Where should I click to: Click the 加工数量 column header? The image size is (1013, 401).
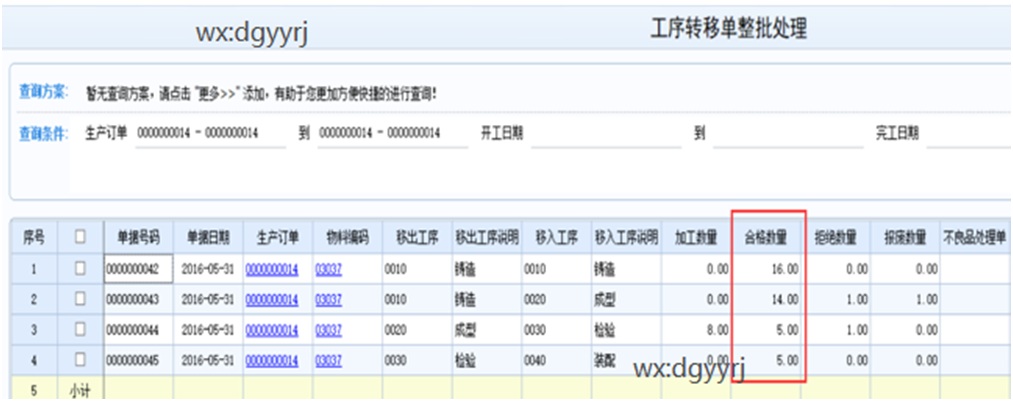tap(696, 238)
